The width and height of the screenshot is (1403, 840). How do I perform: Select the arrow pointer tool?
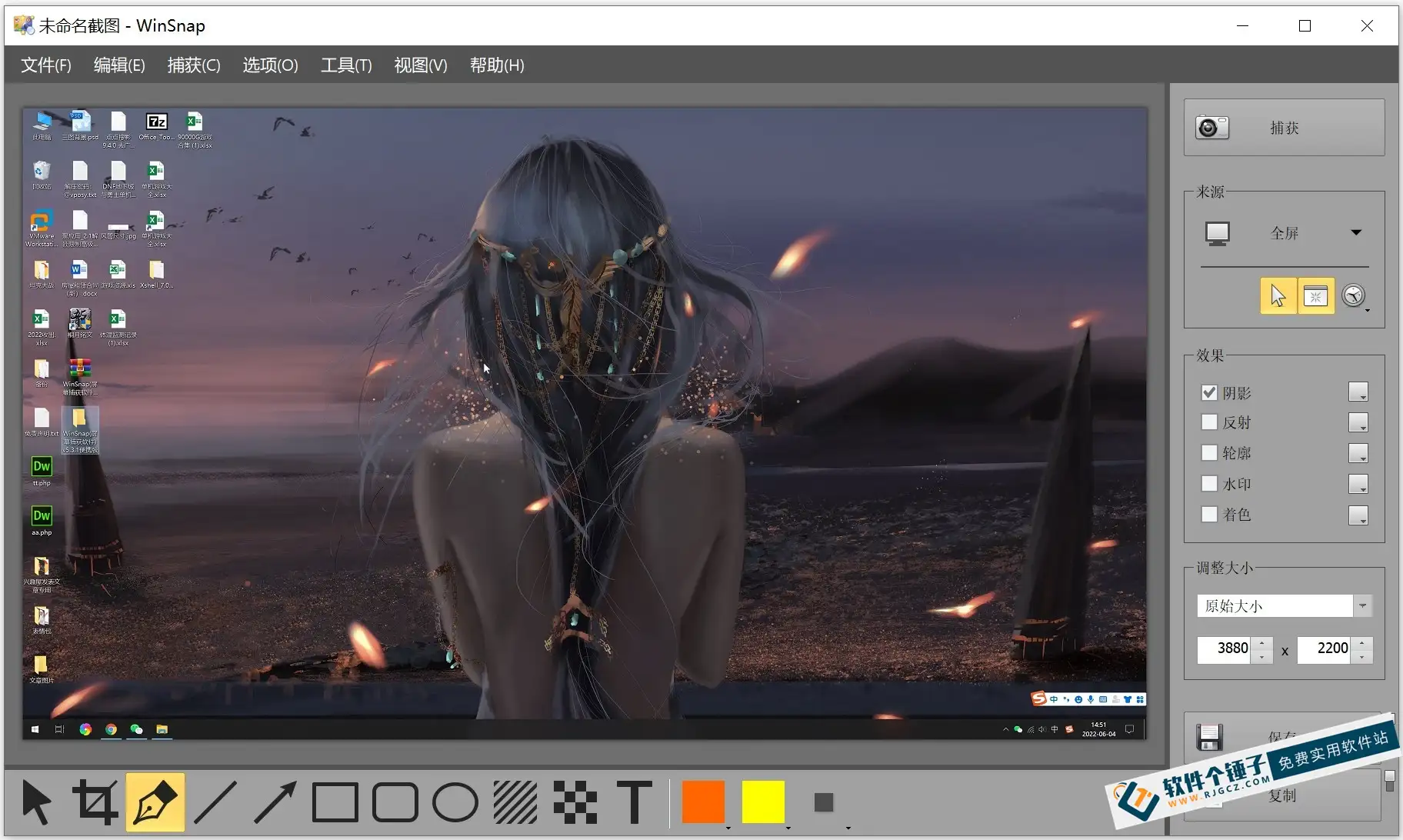36,802
